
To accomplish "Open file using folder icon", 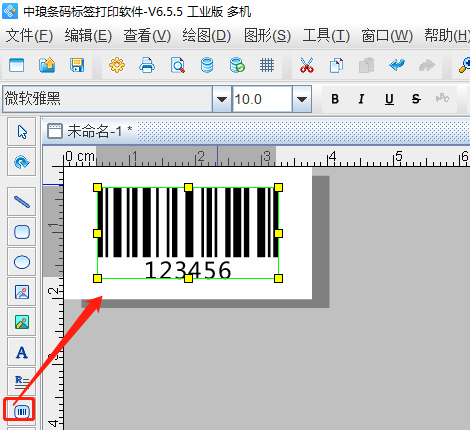I will point(47,65).
